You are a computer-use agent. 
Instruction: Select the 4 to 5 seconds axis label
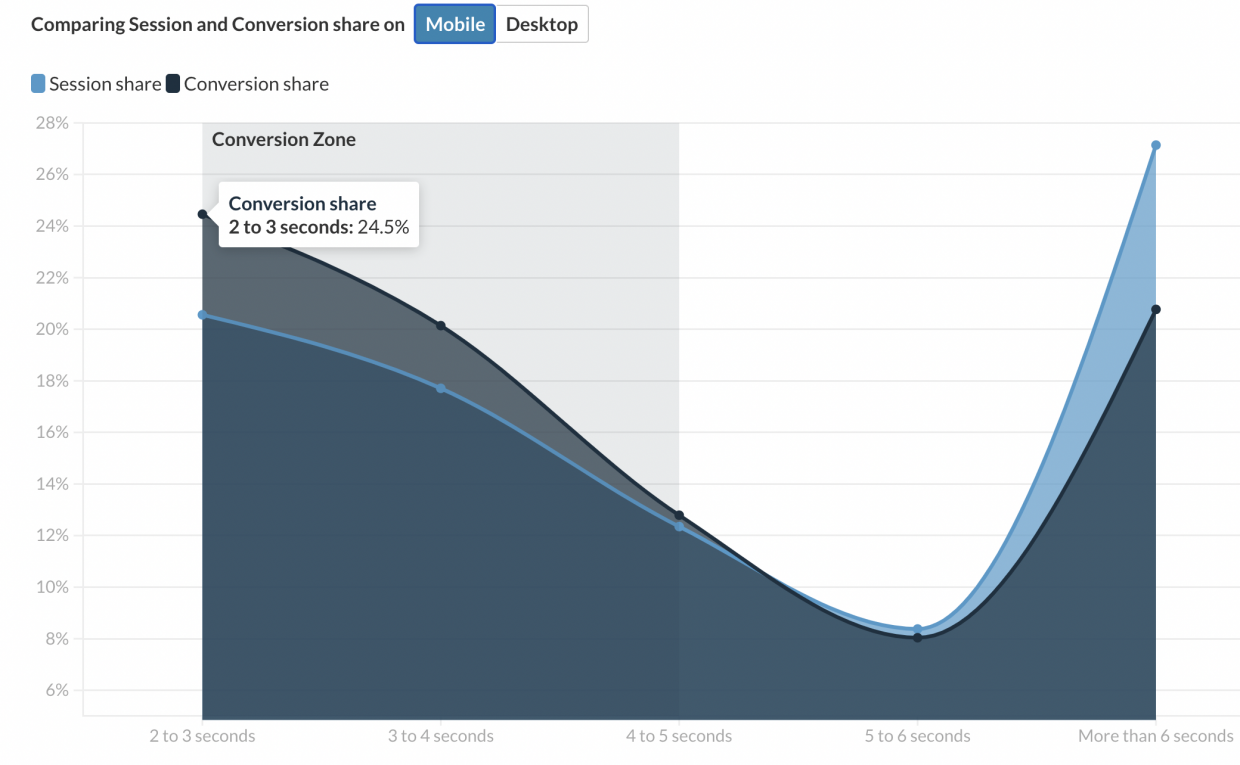click(x=679, y=735)
